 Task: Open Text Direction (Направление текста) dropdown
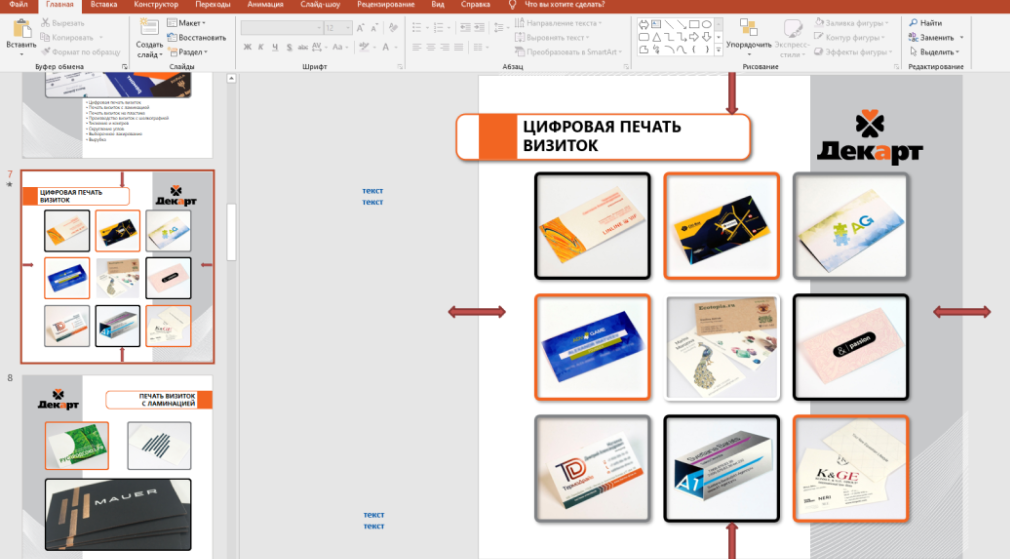(x=559, y=23)
